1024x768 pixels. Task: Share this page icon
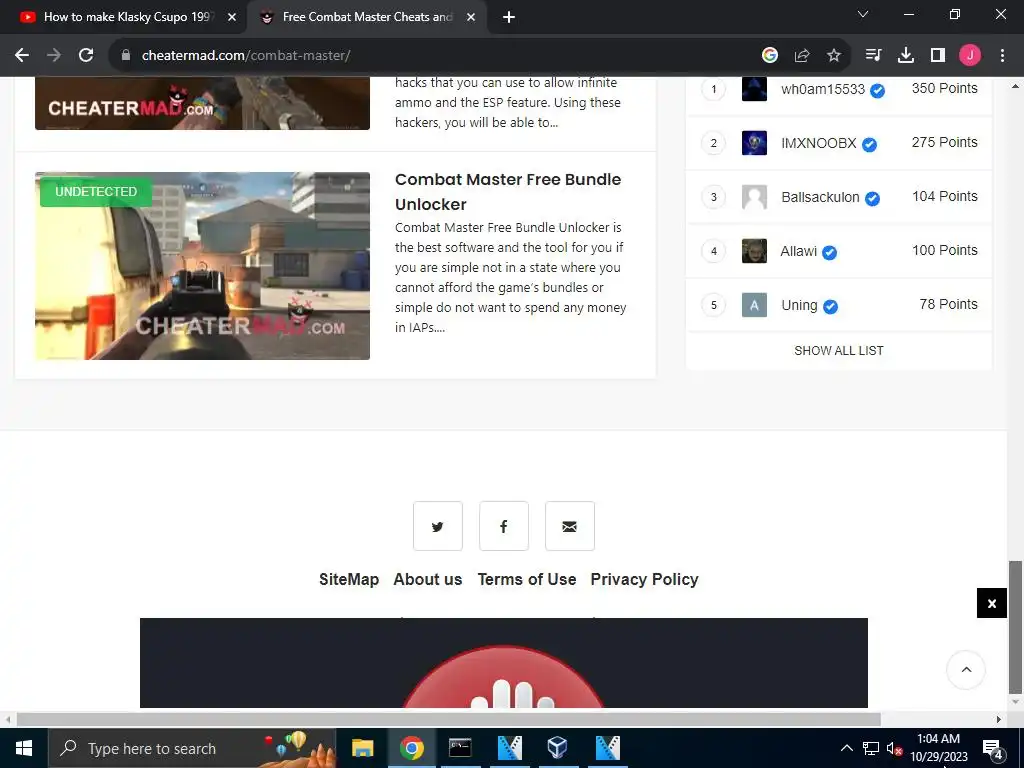802,56
